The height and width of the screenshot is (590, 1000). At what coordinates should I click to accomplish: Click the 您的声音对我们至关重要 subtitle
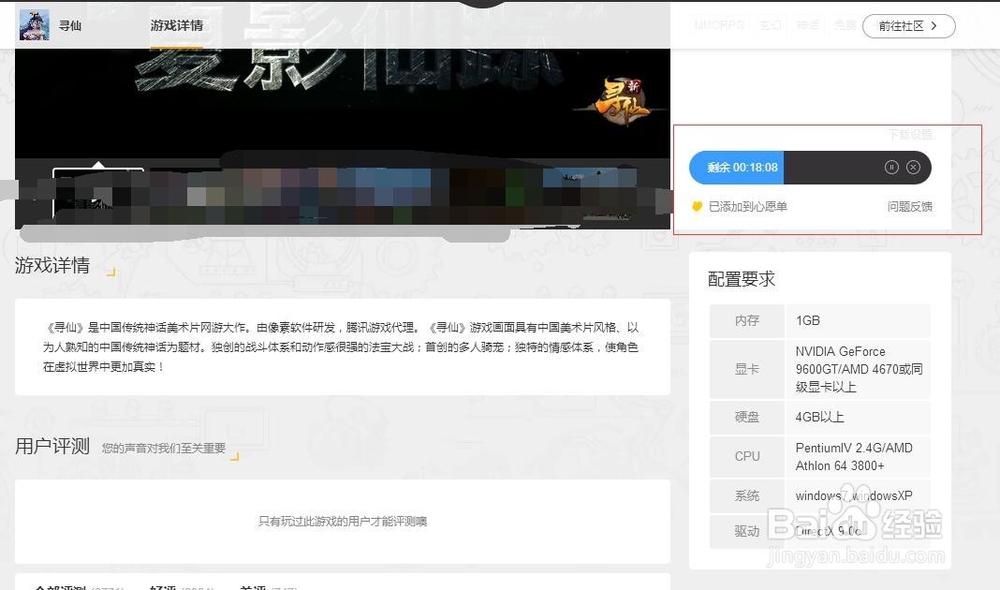[x=164, y=448]
